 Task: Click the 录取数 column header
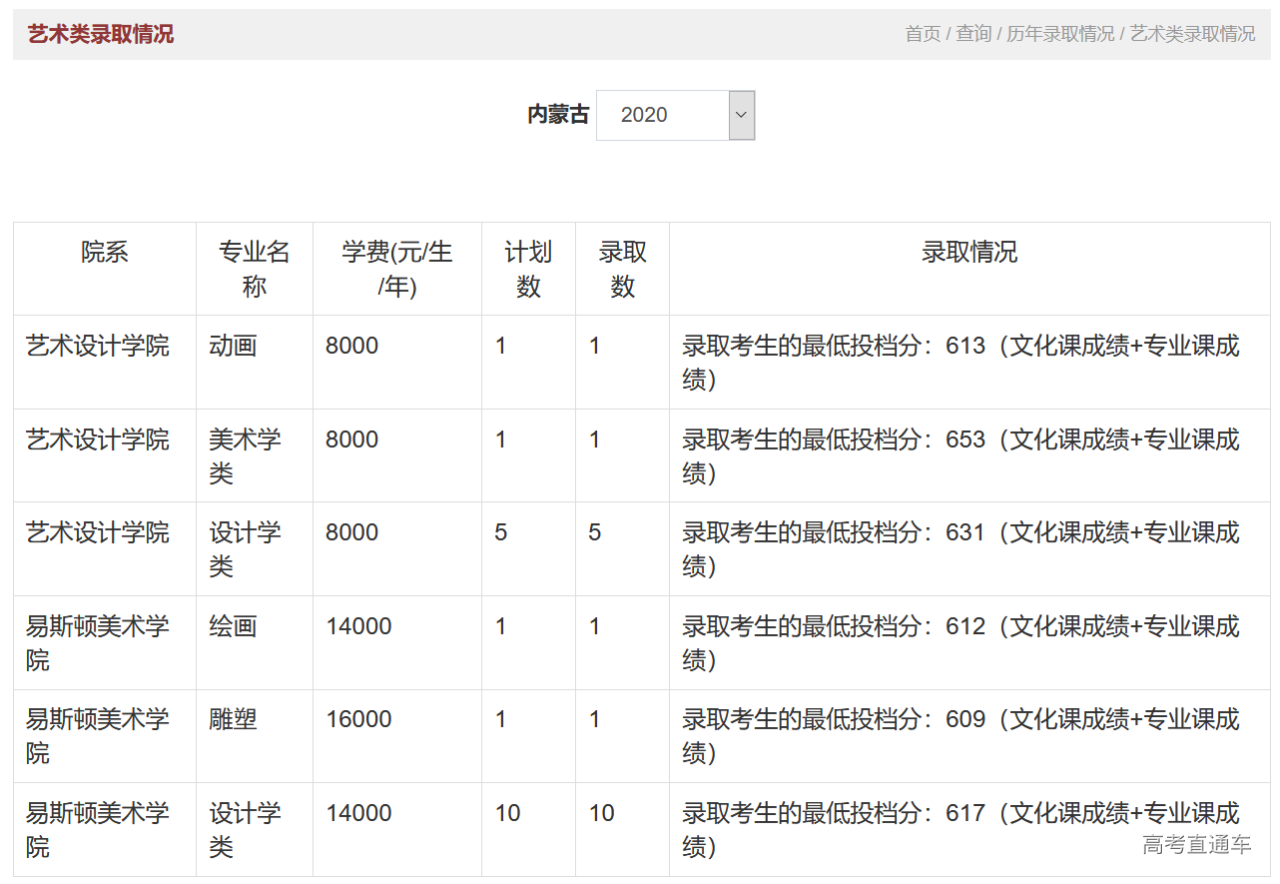point(621,268)
